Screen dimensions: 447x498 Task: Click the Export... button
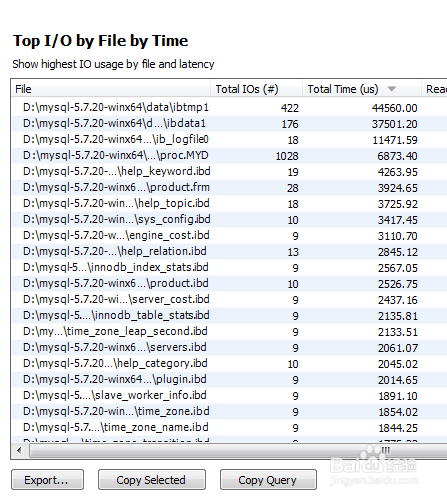pos(47,480)
